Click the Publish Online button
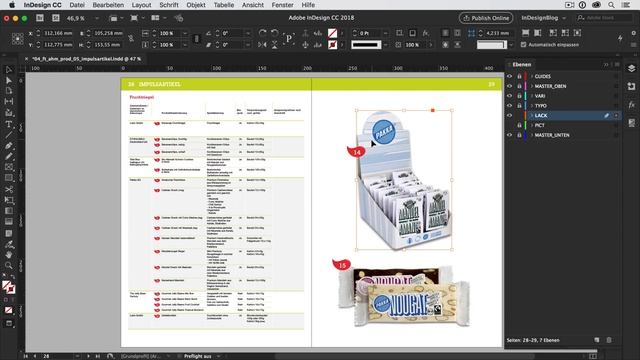Screen dimensions: 640x360 (486, 18)
